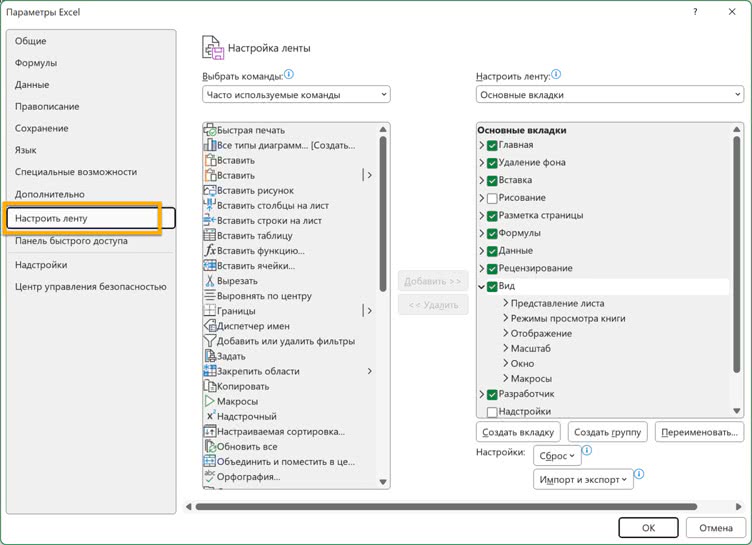Pick the Диспетчер имен icon
The image size is (752, 545).
210,326
